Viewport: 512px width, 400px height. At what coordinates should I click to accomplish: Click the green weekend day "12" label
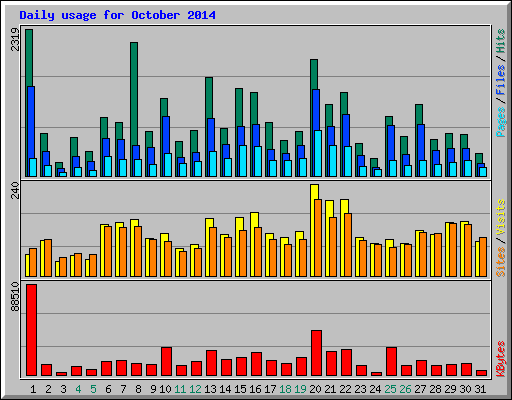point(195,389)
